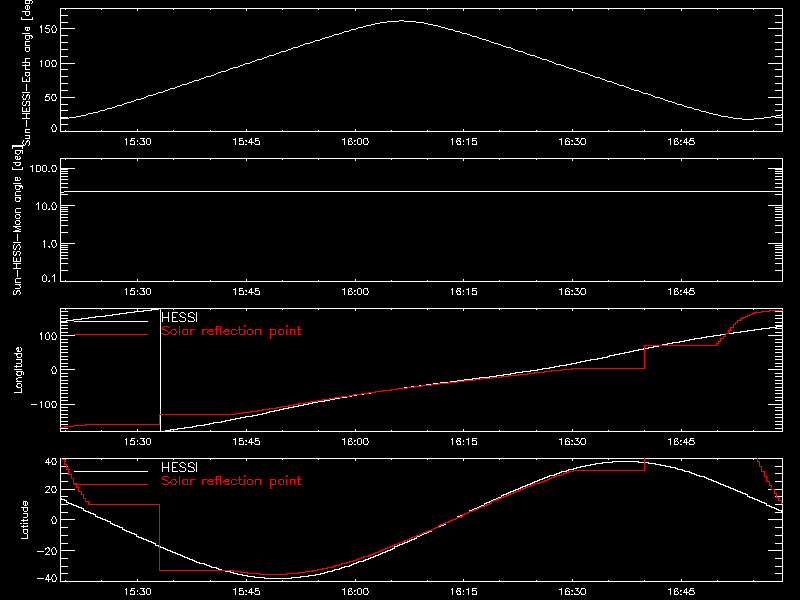The width and height of the screenshot is (800, 600).
Task: Click 16:00 time label under Earth angle plot
Action: click(355, 142)
